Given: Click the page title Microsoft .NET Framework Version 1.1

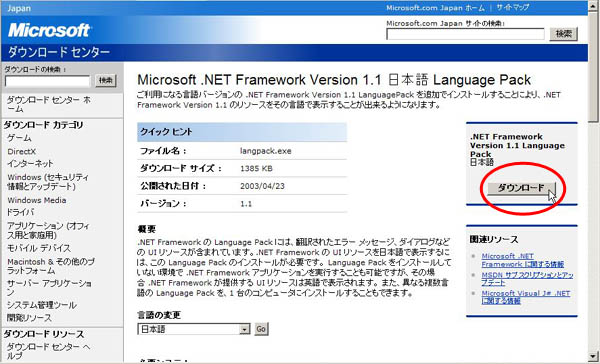Looking at the screenshot, I should [x=334, y=80].
